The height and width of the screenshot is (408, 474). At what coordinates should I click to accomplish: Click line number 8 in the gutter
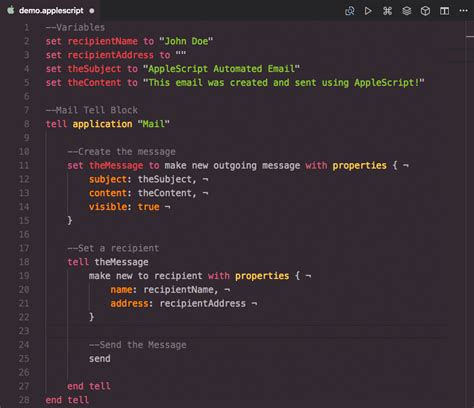click(x=27, y=124)
